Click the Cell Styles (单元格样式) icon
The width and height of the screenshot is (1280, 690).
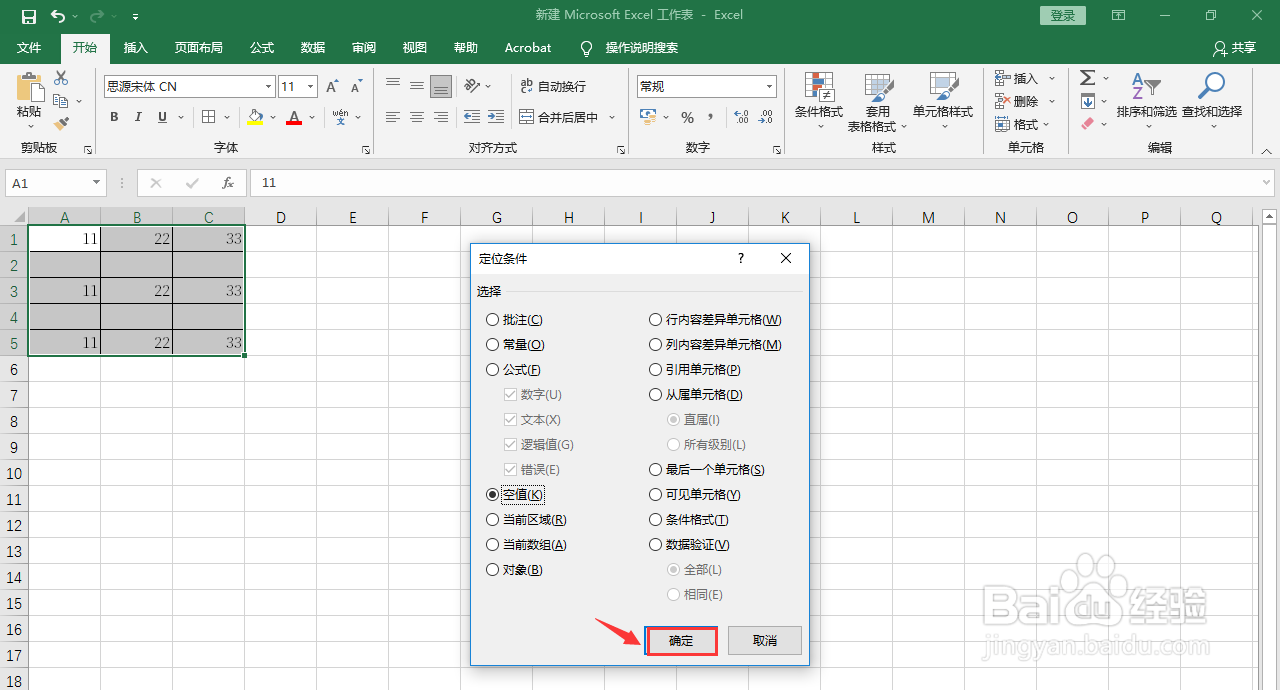click(x=943, y=86)
